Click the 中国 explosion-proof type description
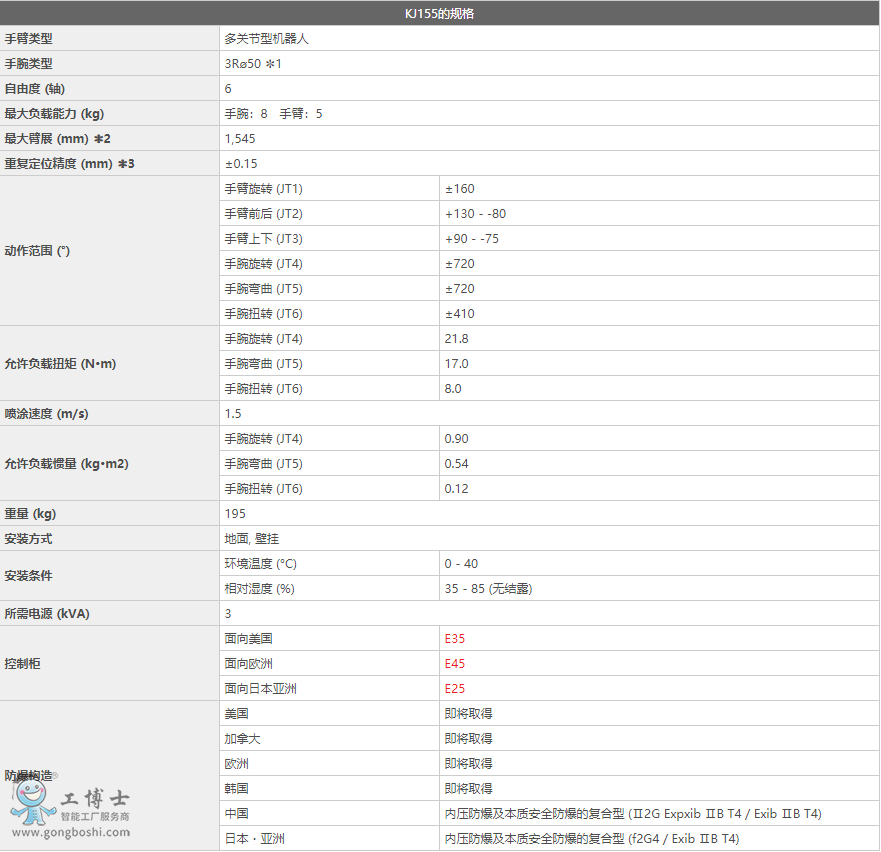 (x=633, y=813)
